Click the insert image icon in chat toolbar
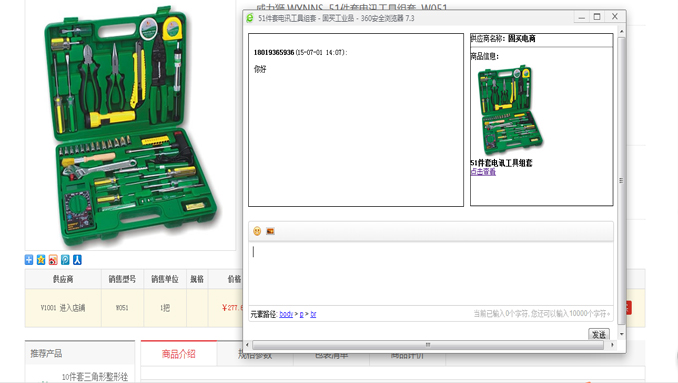 point(270,231)
